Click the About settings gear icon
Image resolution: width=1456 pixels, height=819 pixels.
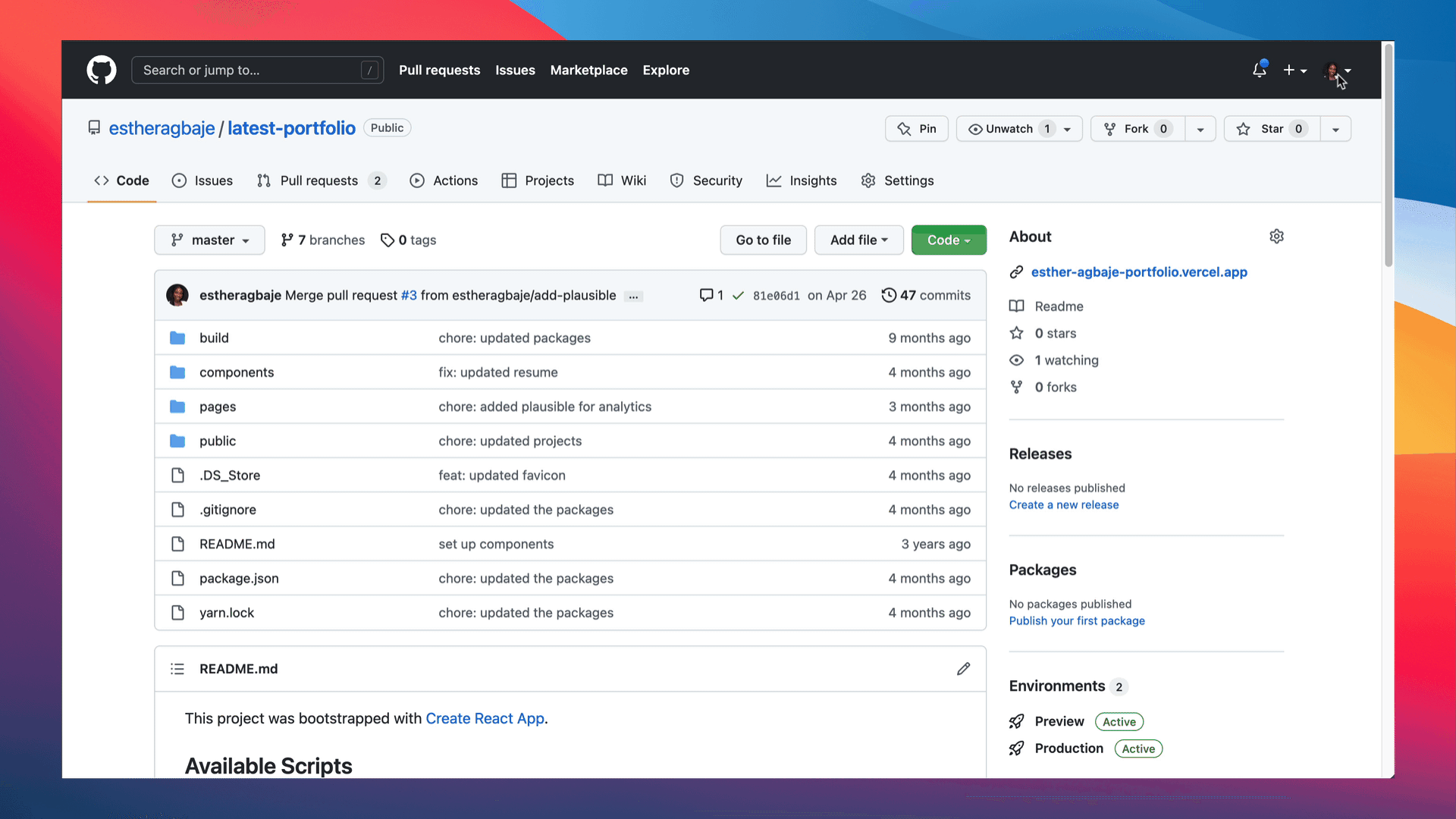1276,237
